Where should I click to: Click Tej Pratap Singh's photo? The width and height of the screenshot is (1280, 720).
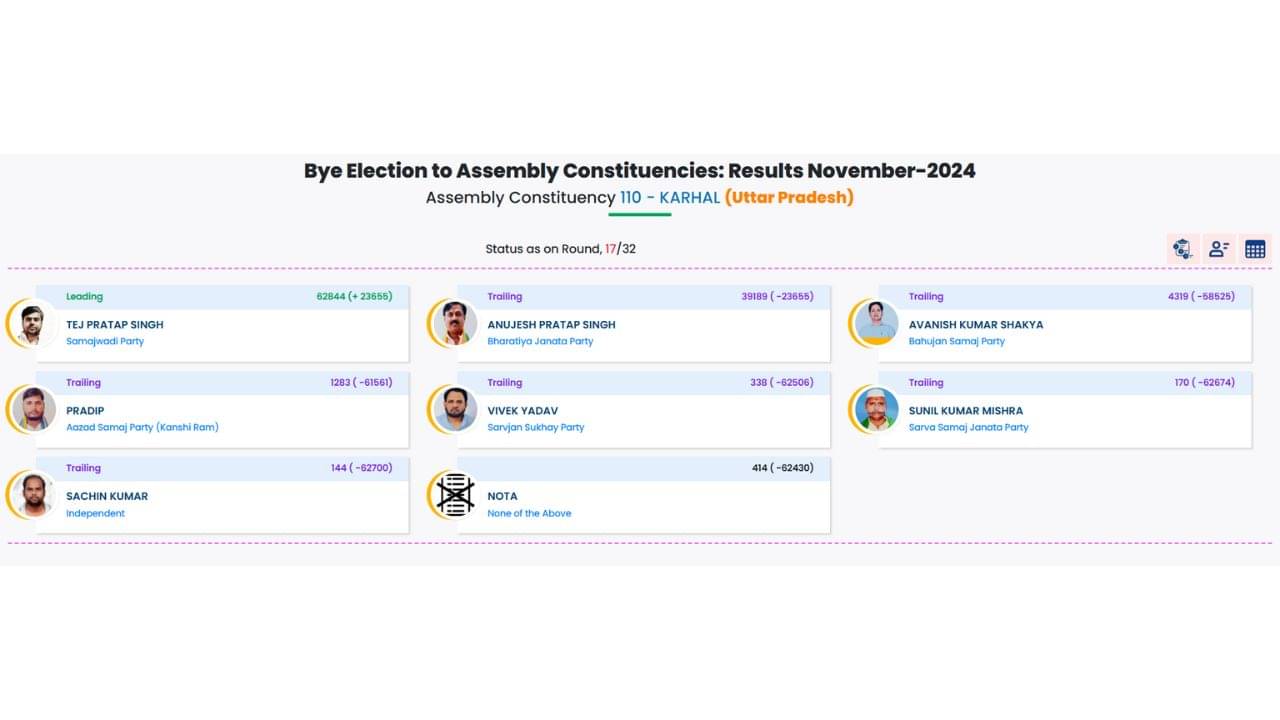[33, 324]
